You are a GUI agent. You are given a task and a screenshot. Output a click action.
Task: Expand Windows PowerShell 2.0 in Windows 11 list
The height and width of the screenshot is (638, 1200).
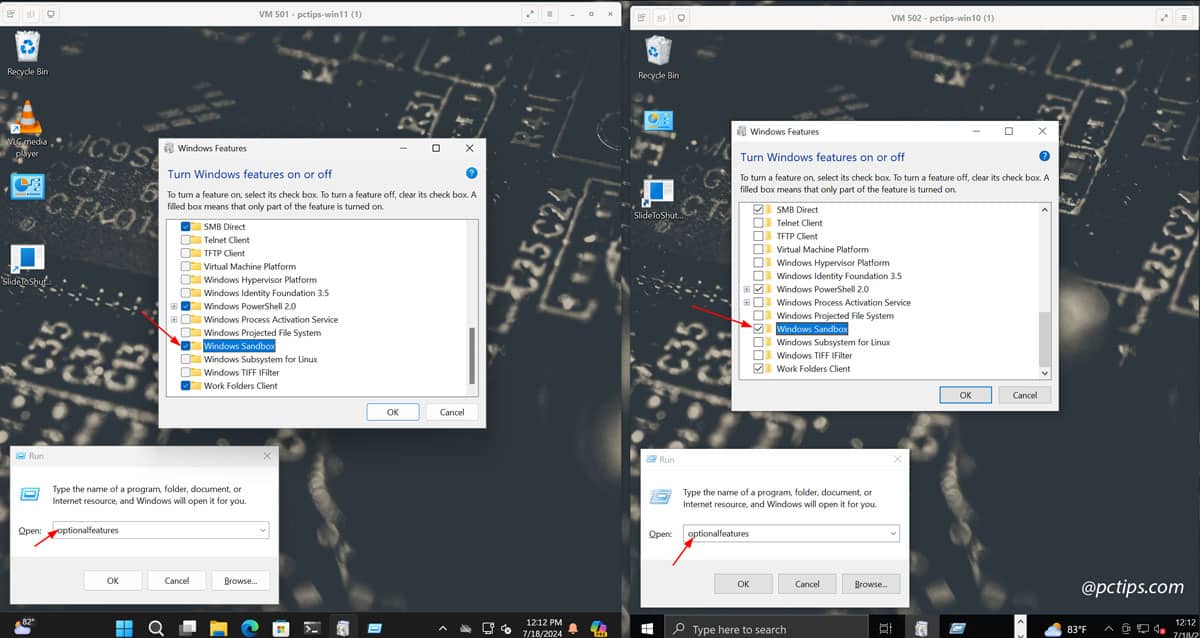point(174,306)
